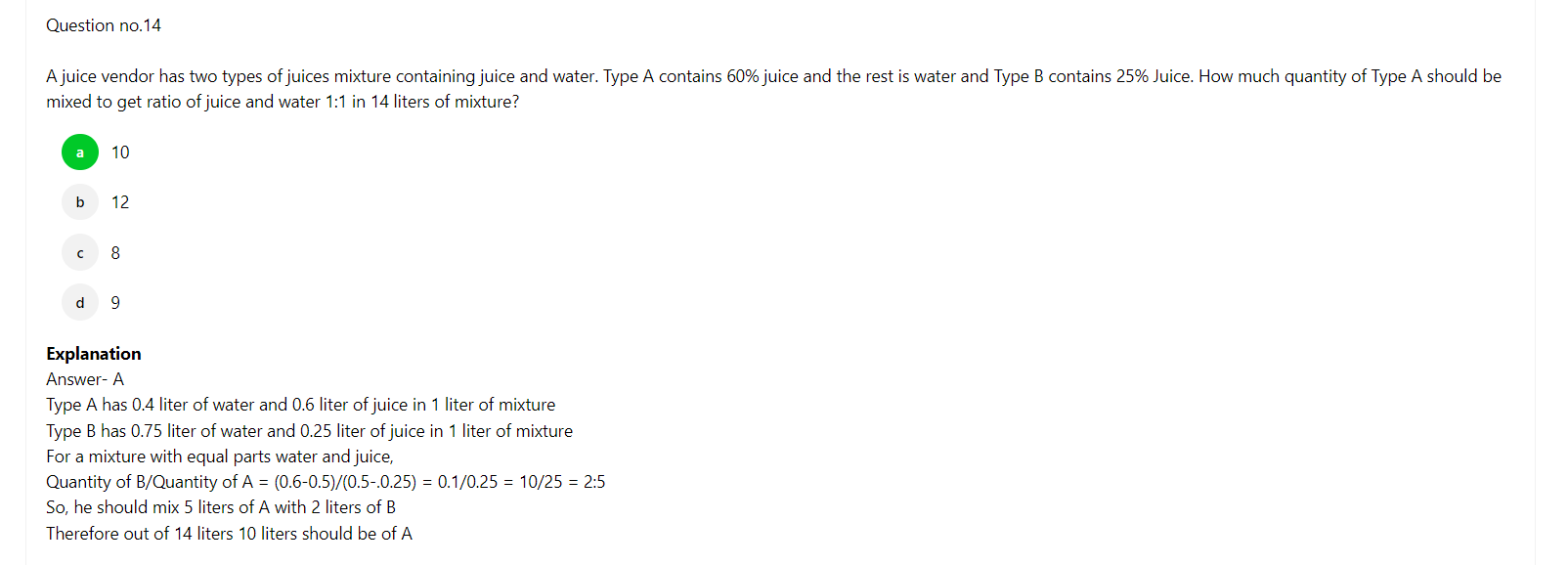Viewport: 1568px width, 565px height.
Task: Choose option b circle
Action: 80,202
